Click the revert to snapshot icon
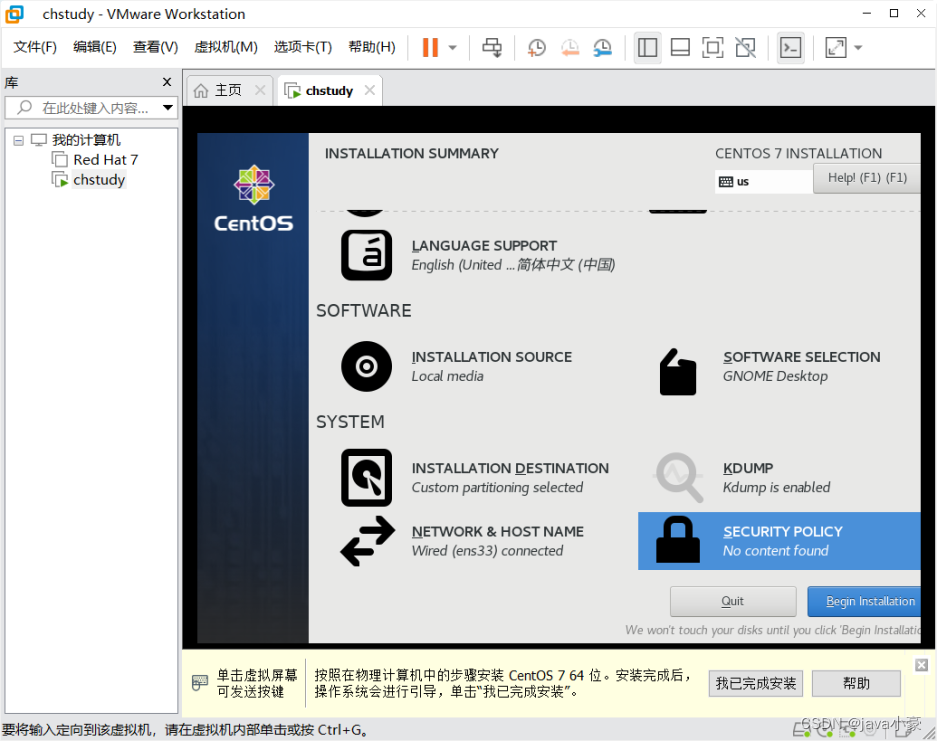The height and width of the screenshot is (741, 937). [570, 48]
